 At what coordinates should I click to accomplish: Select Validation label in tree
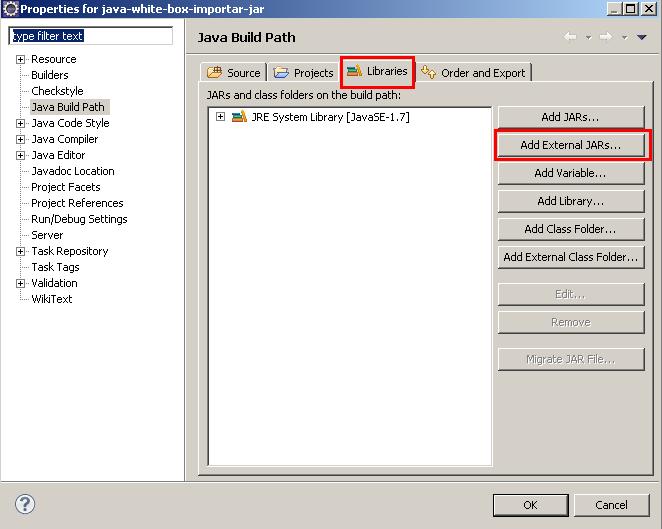pyautogui.click(x=54, y=283)
